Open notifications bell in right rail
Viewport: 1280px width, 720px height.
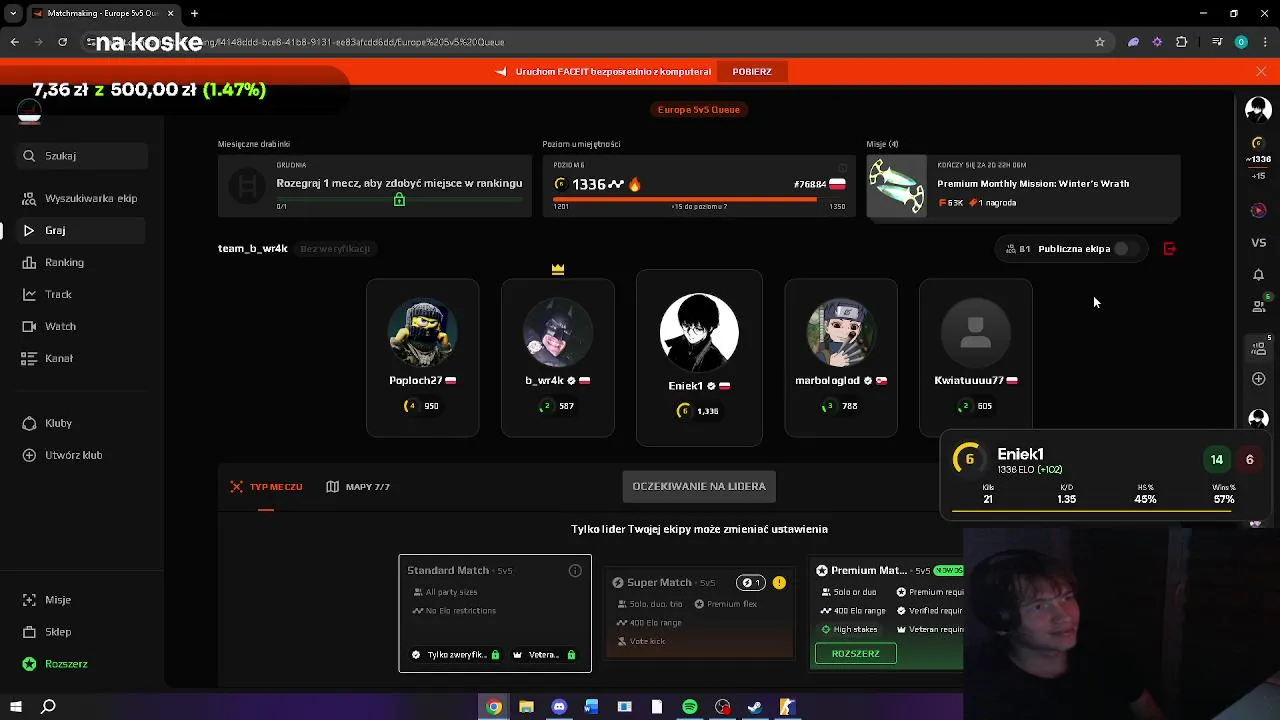point(1258,275)
